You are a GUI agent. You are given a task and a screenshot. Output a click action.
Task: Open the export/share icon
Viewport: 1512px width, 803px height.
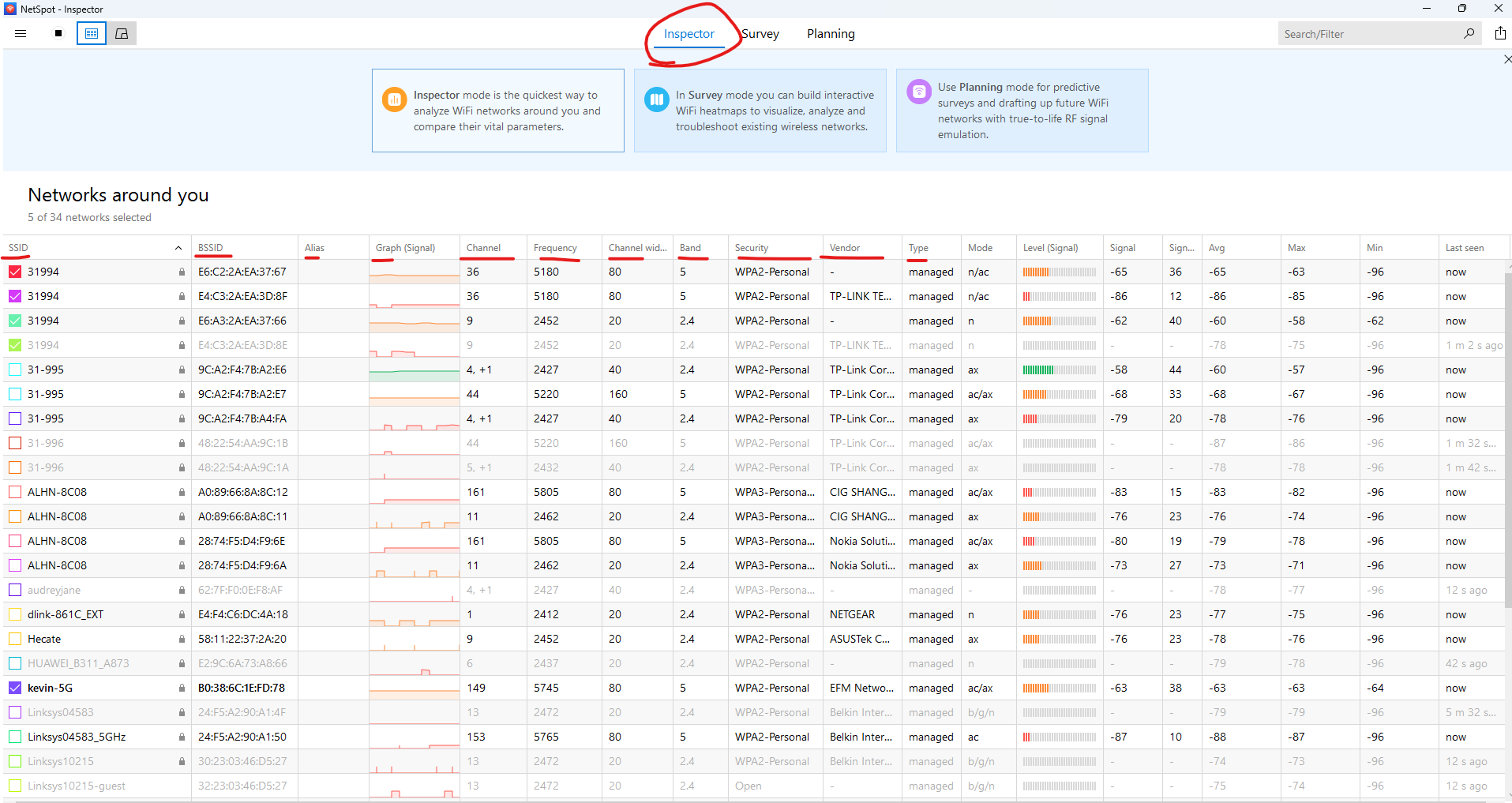coord(1500,33)
